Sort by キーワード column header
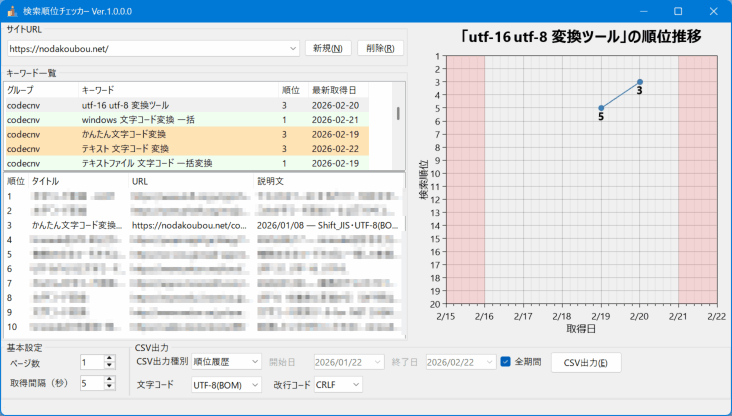This screenshot has width=732, height=416. pos(178,90)
